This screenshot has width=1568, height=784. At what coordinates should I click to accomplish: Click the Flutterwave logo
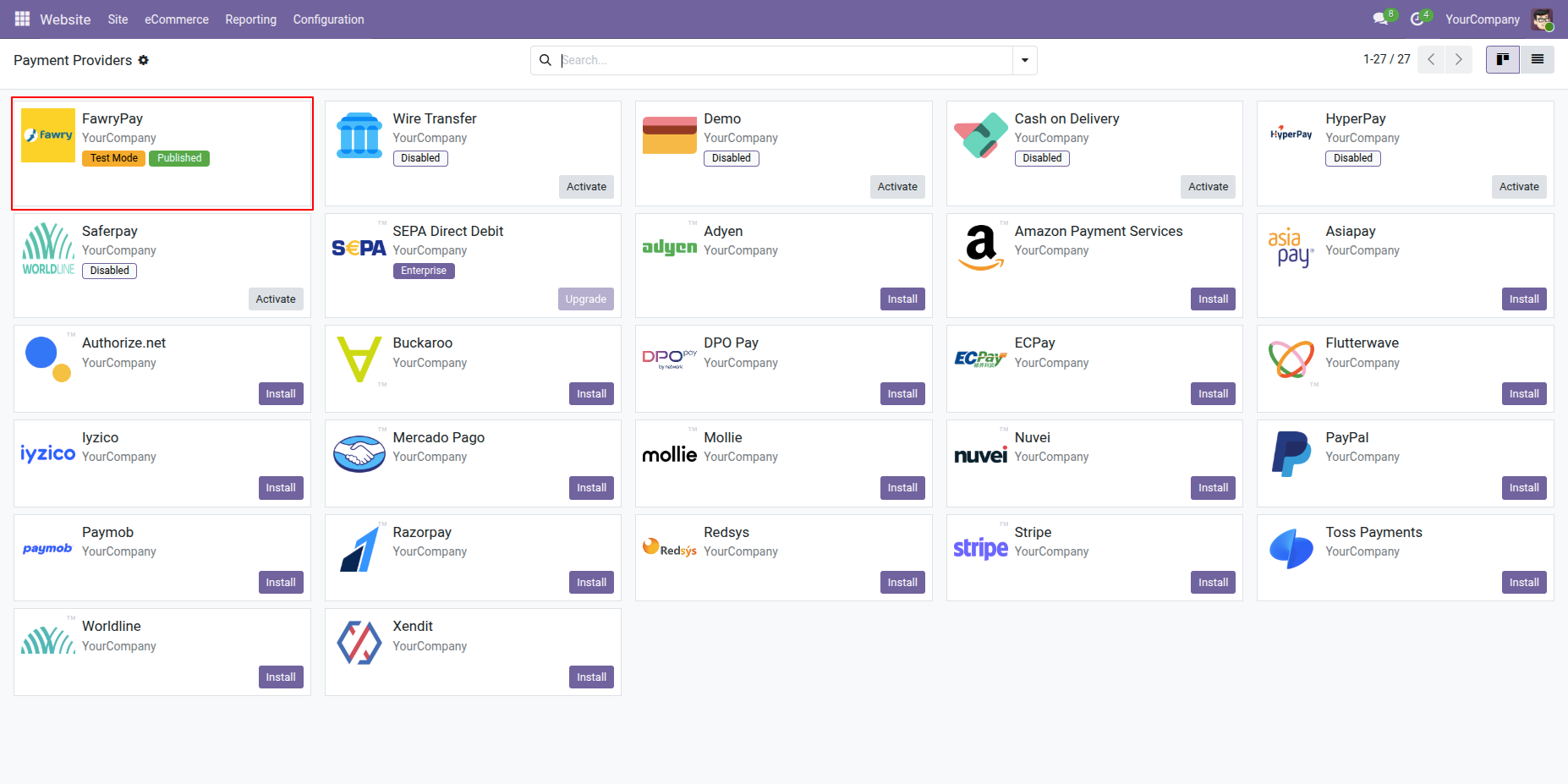1291,359
